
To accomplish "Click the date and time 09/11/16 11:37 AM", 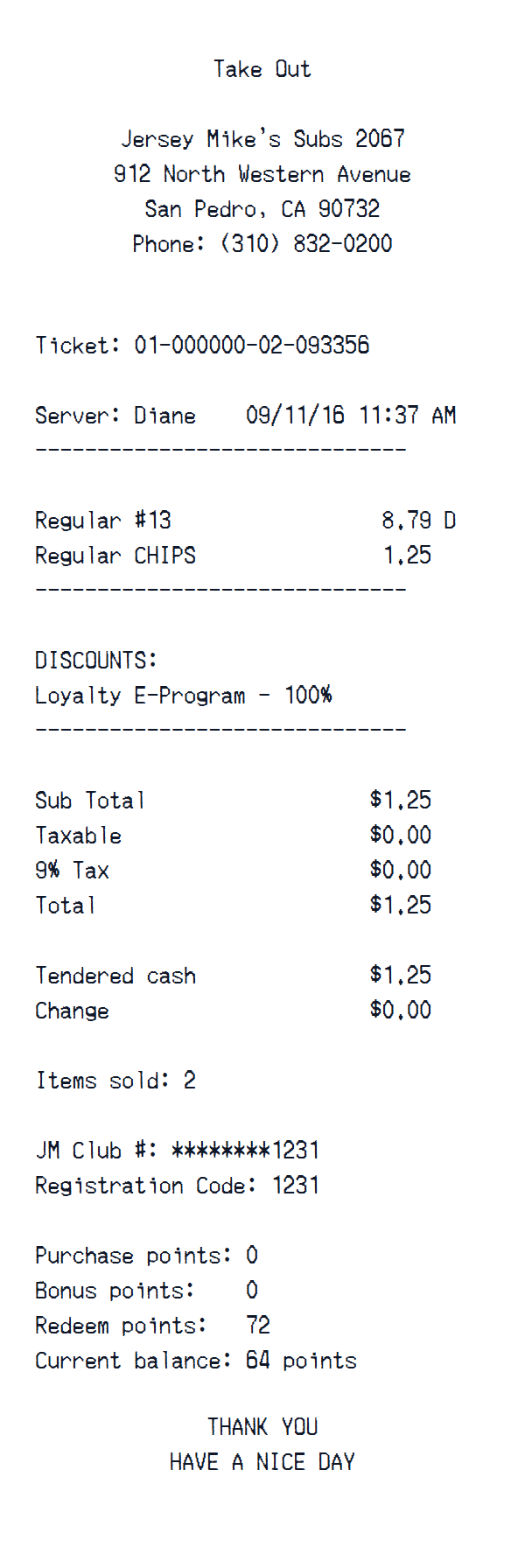I will tap(350, 416).
